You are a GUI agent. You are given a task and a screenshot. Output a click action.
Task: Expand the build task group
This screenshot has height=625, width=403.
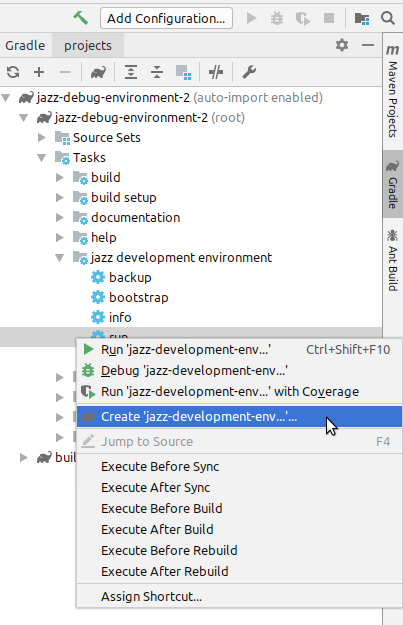(59, 177)
